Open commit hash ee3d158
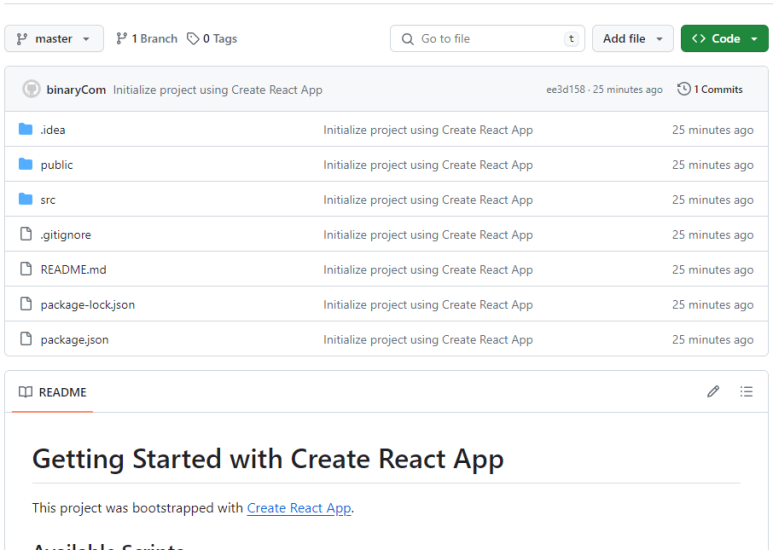The image size is (773, 550). [565, 89]
